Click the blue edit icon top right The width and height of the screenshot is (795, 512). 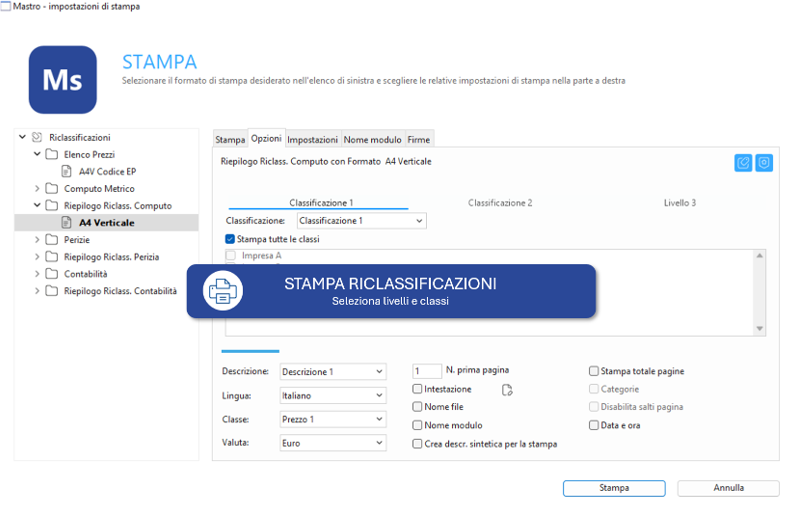click(743, 163)
